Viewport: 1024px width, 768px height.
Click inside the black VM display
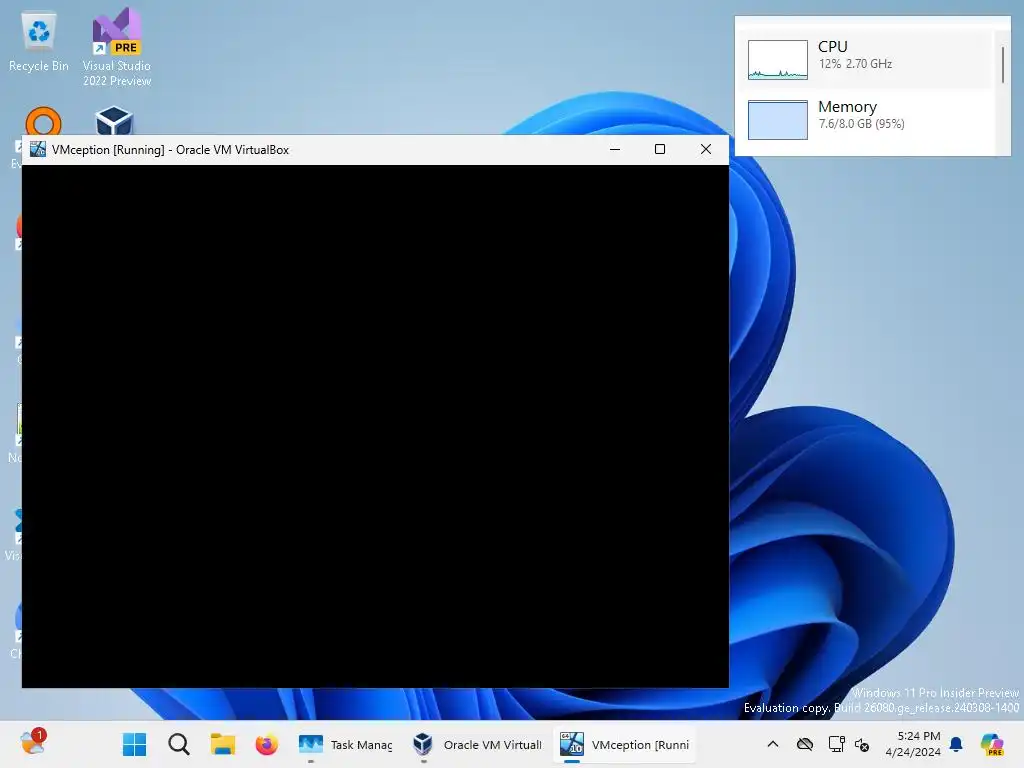coord(376,426)
